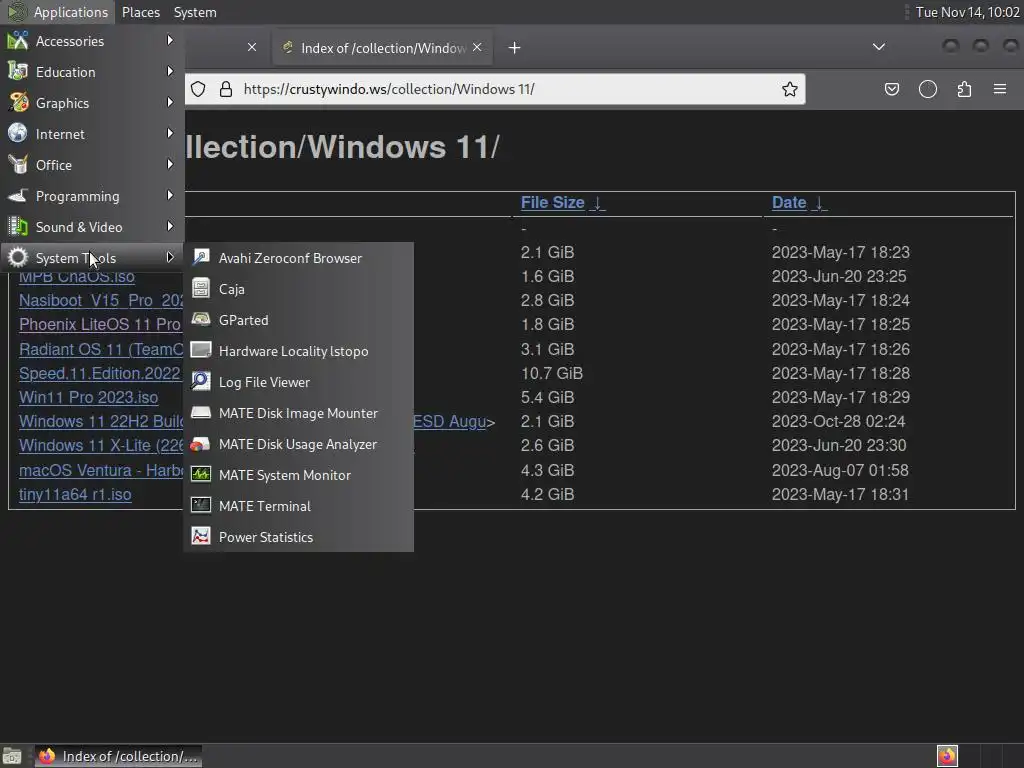Click the Education category icon
Screen dimensions: 1024x768
[18, 71]
